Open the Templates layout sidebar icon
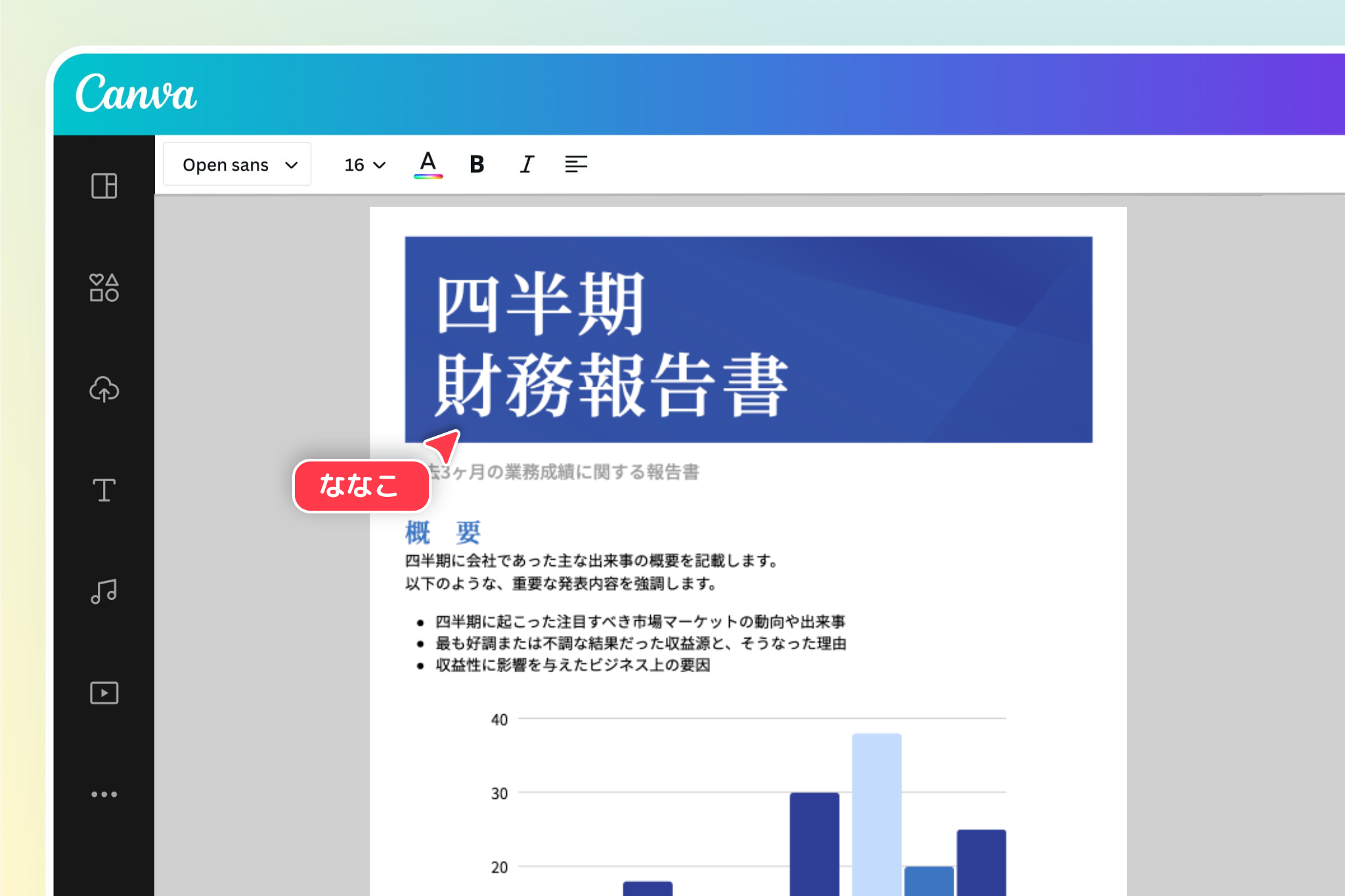 104,186
